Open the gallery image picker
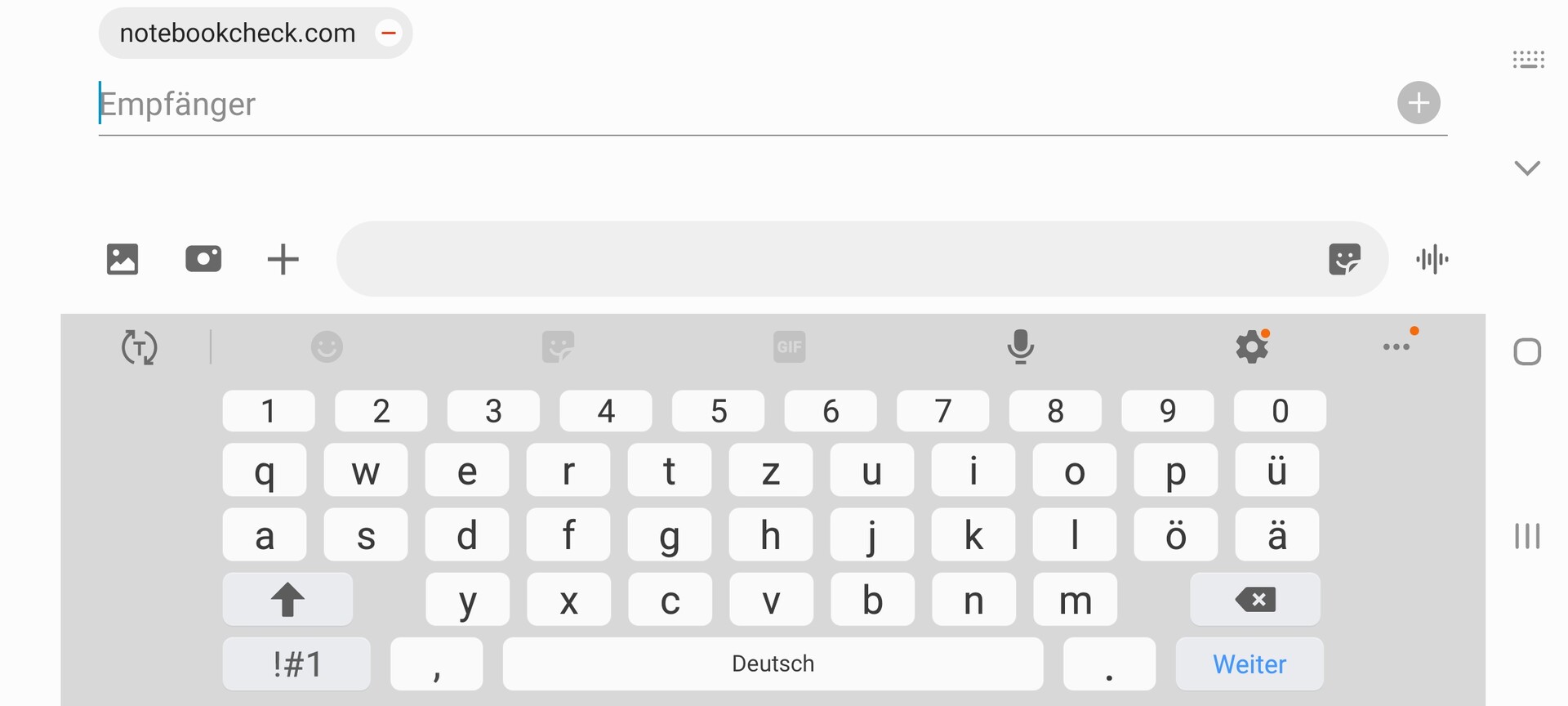Image resolution: width=1568 pixels, height=706 pixels. click(122, 259)
